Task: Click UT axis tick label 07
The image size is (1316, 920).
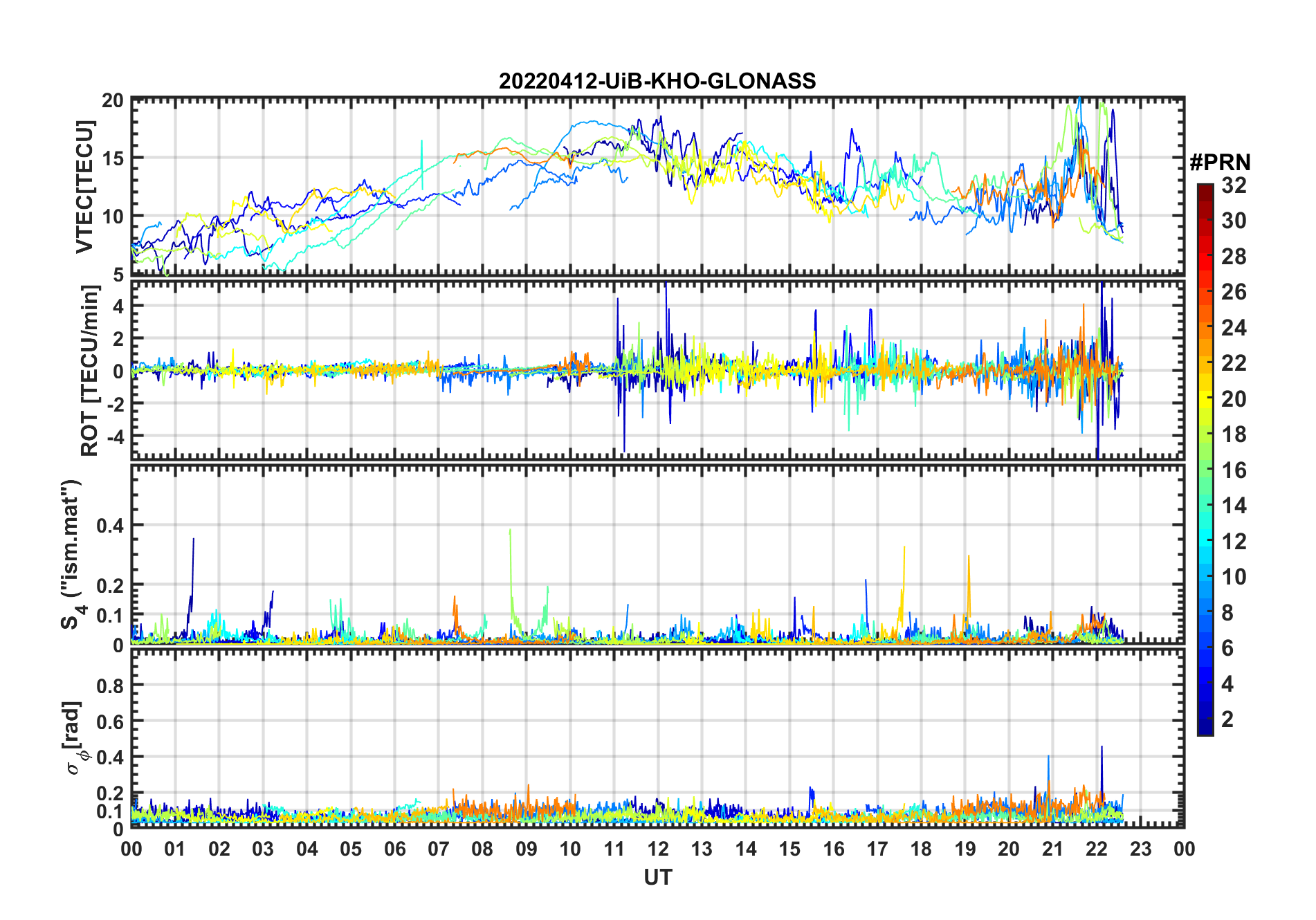Action: coord(439,849)
